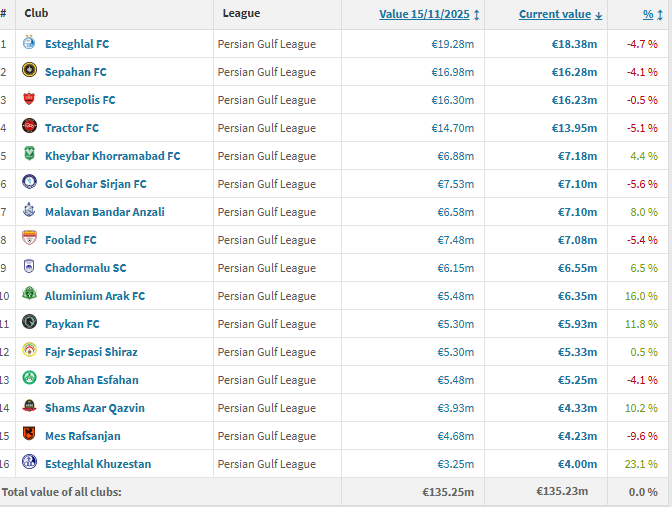The image size is (672, 507).
Task: Click the Foolad FC club crest icon
Action: [29, 240]
